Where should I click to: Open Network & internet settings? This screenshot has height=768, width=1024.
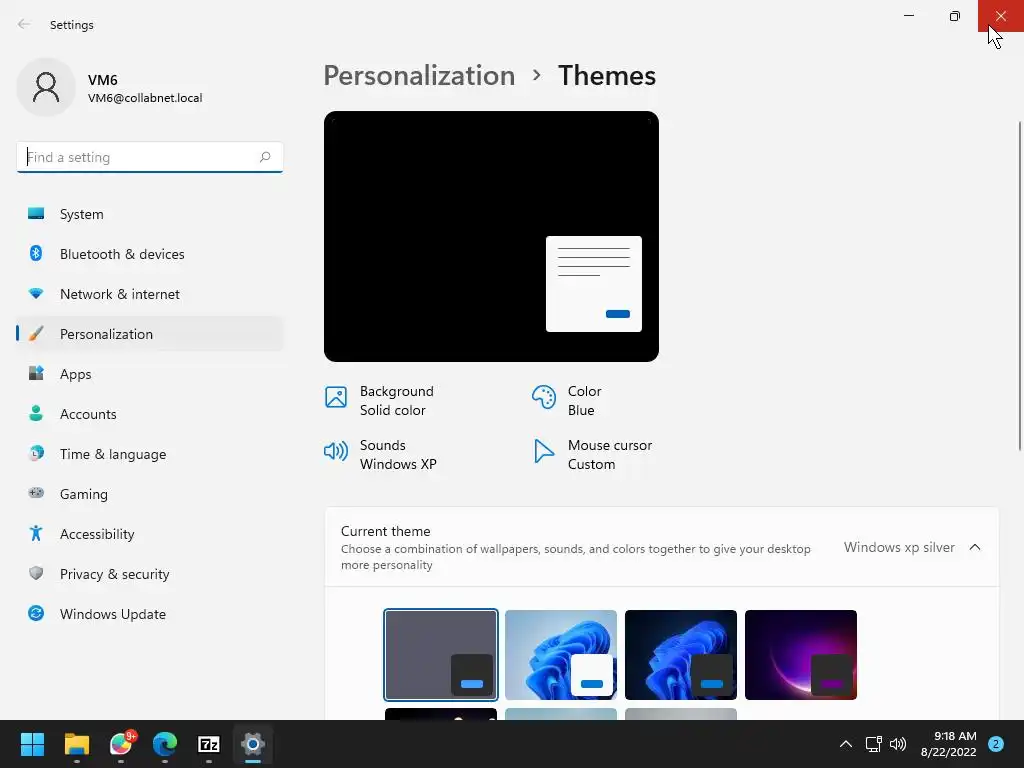click(x=150, y=294)
